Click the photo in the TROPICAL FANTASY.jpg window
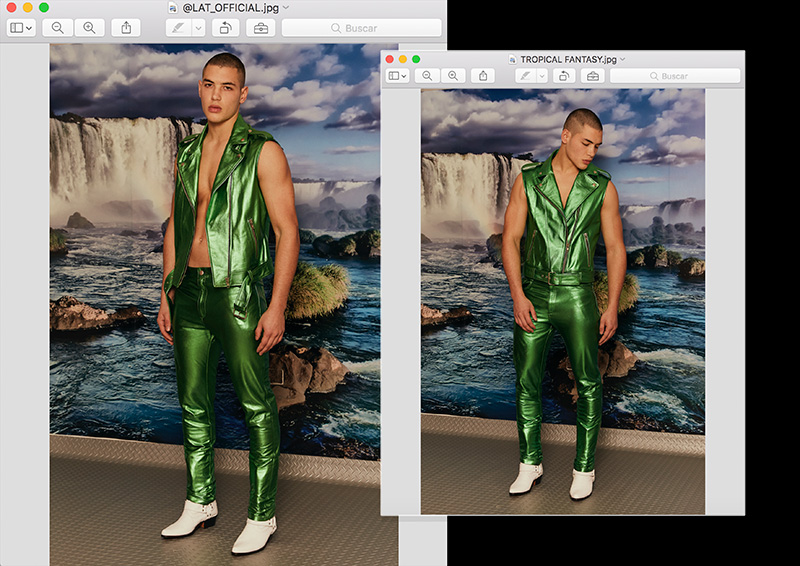 [x=563, y=300]
